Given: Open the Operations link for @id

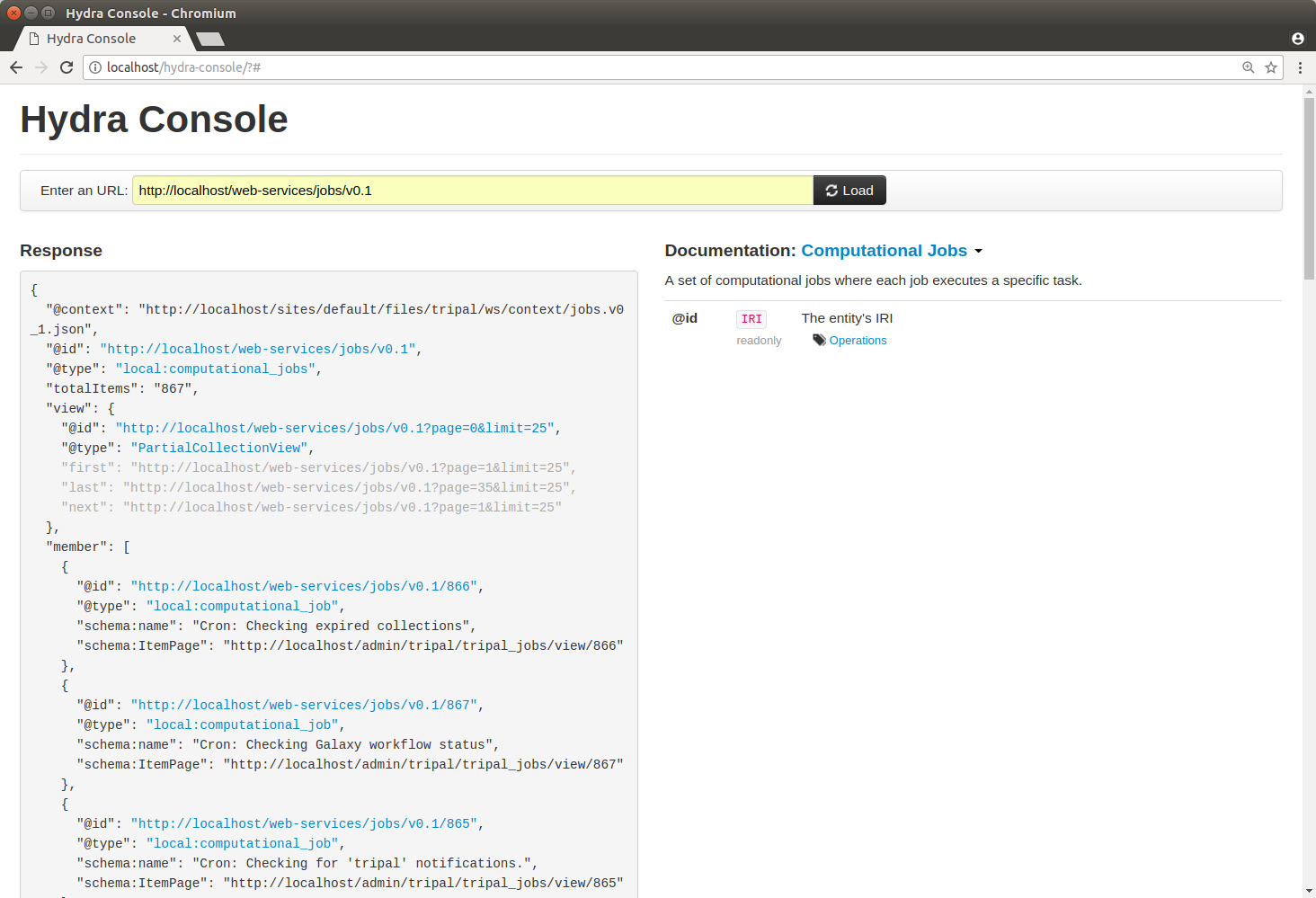Looking at the screenshot, I should (x=858, y=341).
